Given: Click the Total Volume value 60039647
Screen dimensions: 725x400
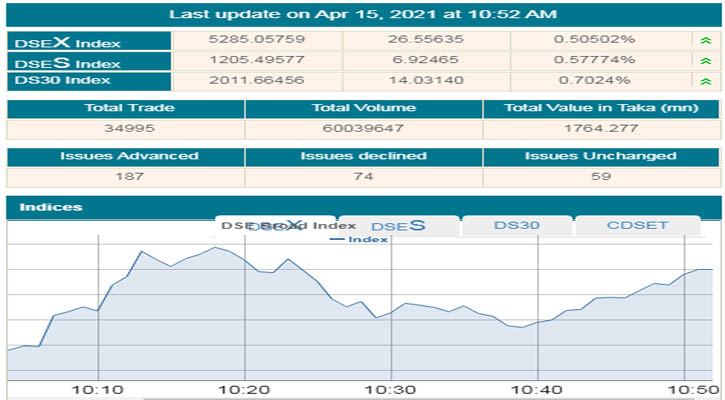Looking at the screenshot, I should (363, 129).
